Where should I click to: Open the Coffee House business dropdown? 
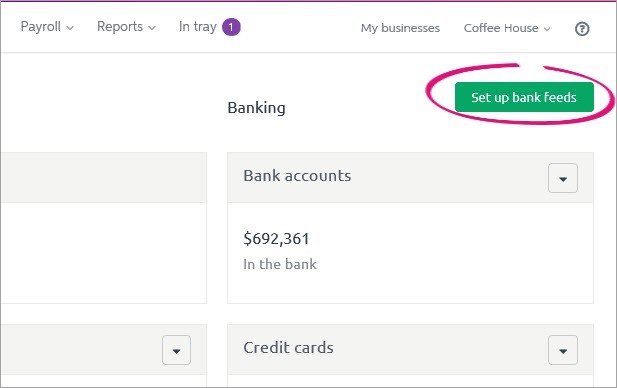[507, 28]
